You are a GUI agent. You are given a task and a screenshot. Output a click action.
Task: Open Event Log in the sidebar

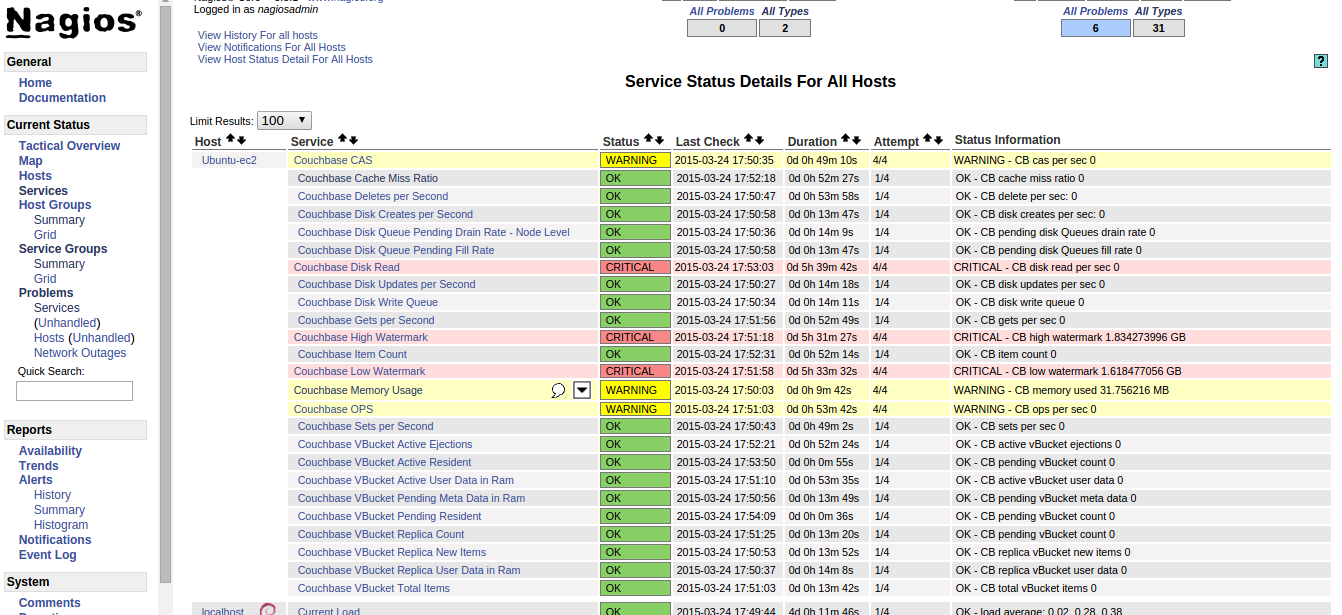tap(48, 555)
